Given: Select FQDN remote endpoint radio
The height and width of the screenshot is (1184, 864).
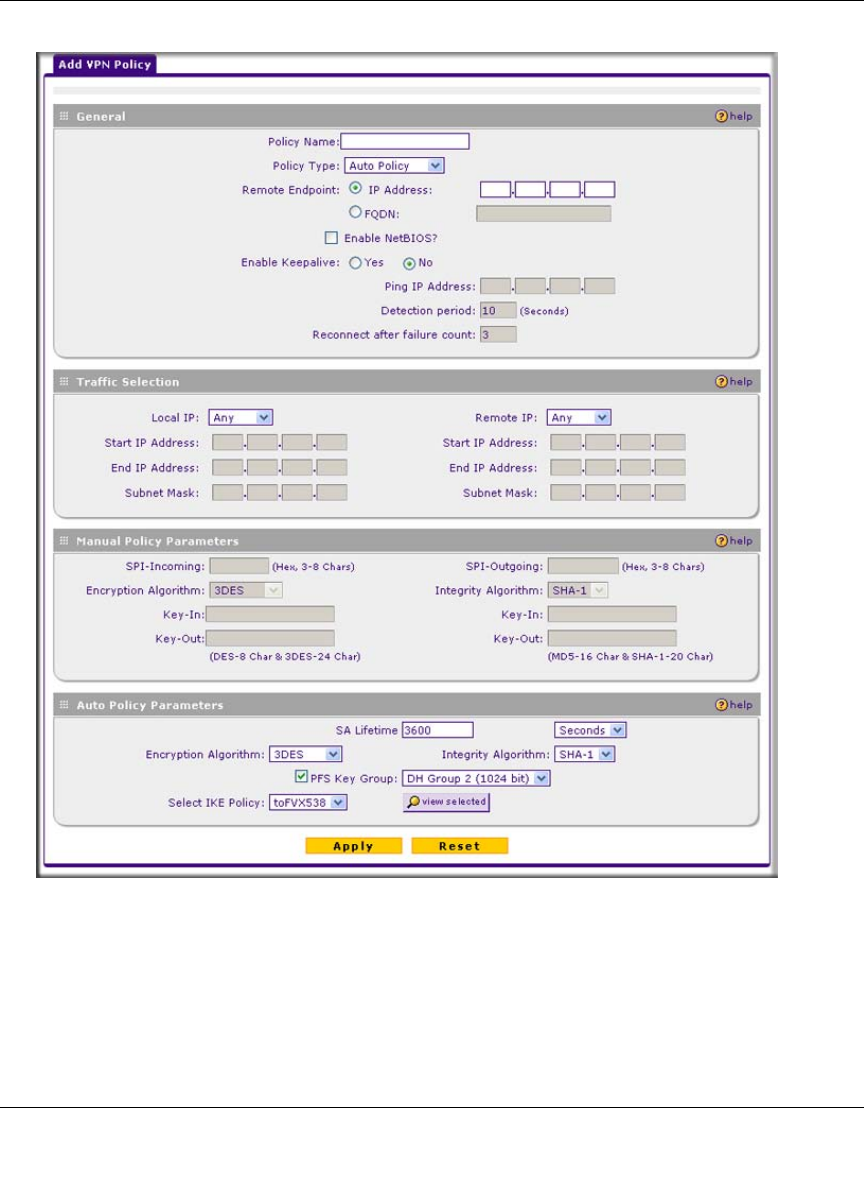Looking at the screenshot, I should (355, 212).
